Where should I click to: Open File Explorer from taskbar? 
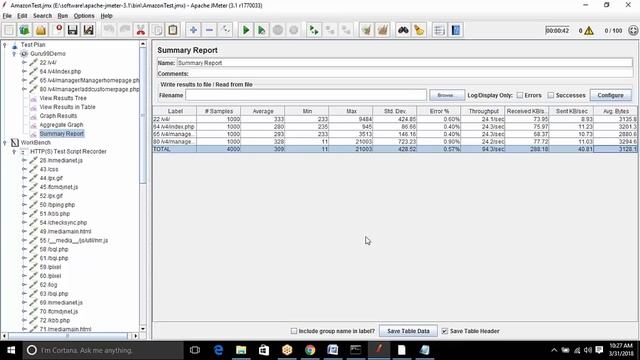tap(241, 350)
